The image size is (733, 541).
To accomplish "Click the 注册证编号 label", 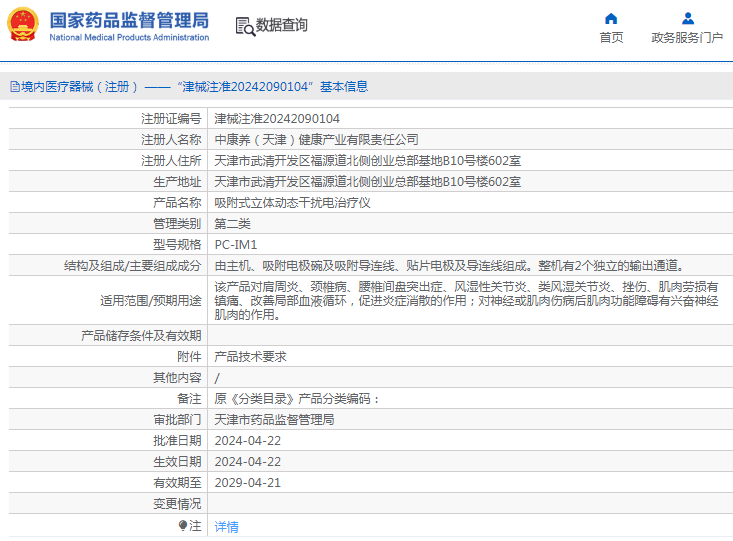I will tap(171, 119).
